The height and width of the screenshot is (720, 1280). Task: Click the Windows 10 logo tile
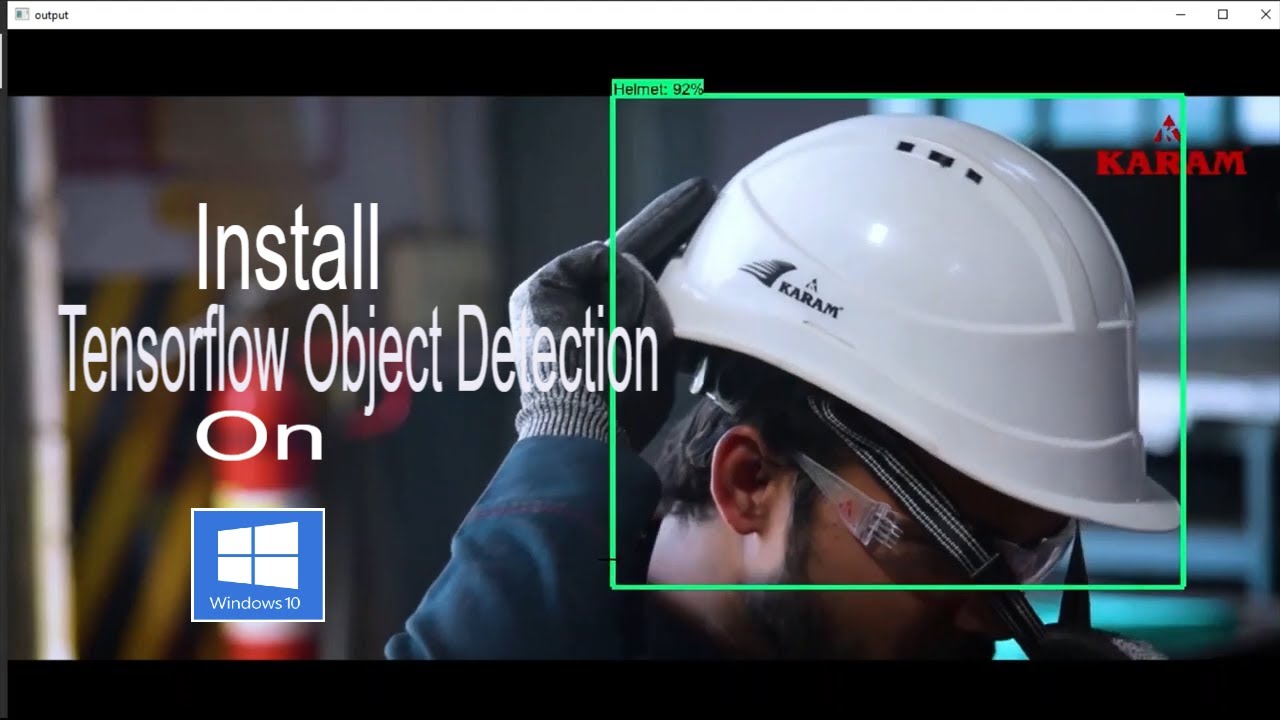click(x=258, y=565)
